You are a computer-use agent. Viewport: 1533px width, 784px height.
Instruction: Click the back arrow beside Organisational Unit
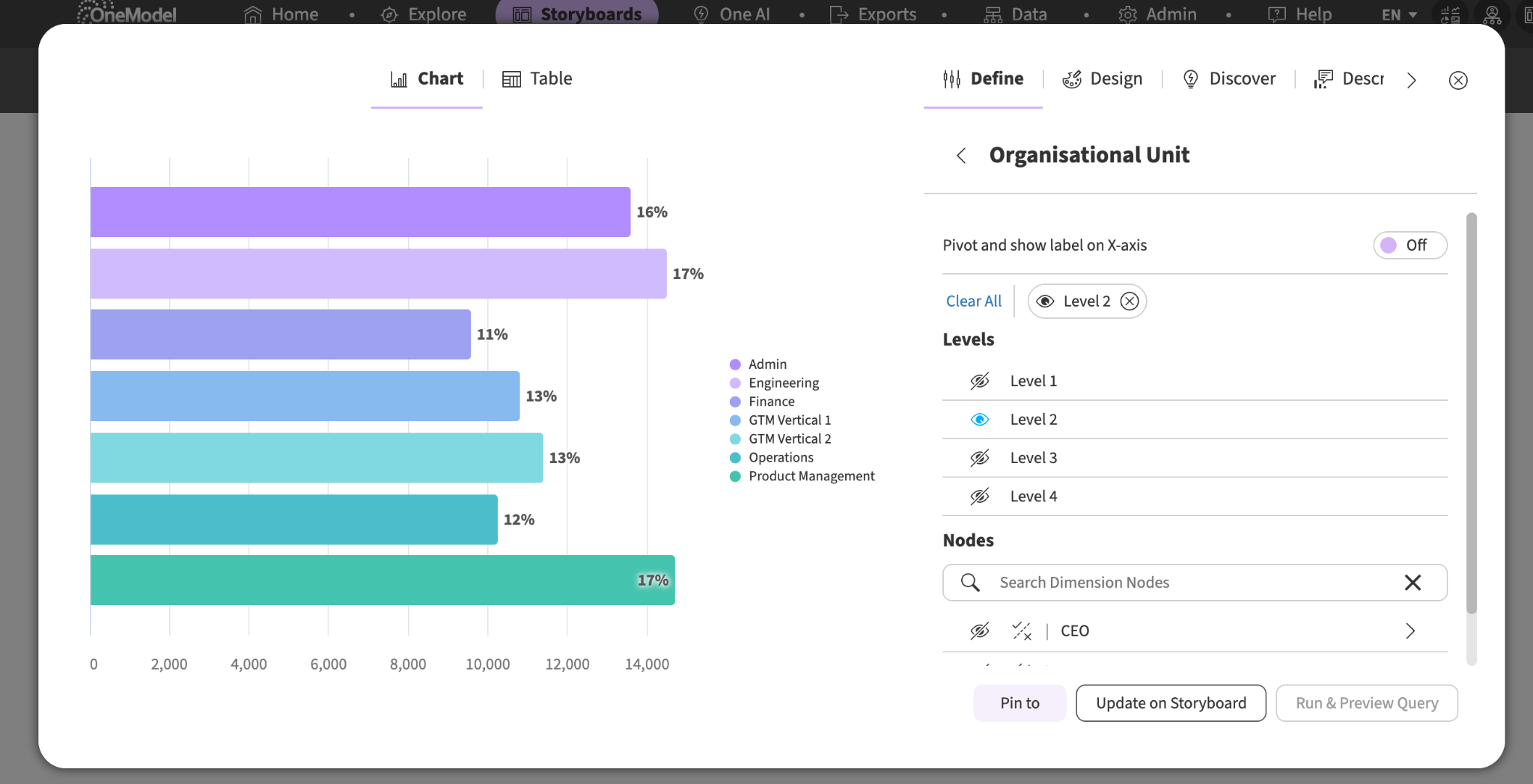tap(961, 155)
